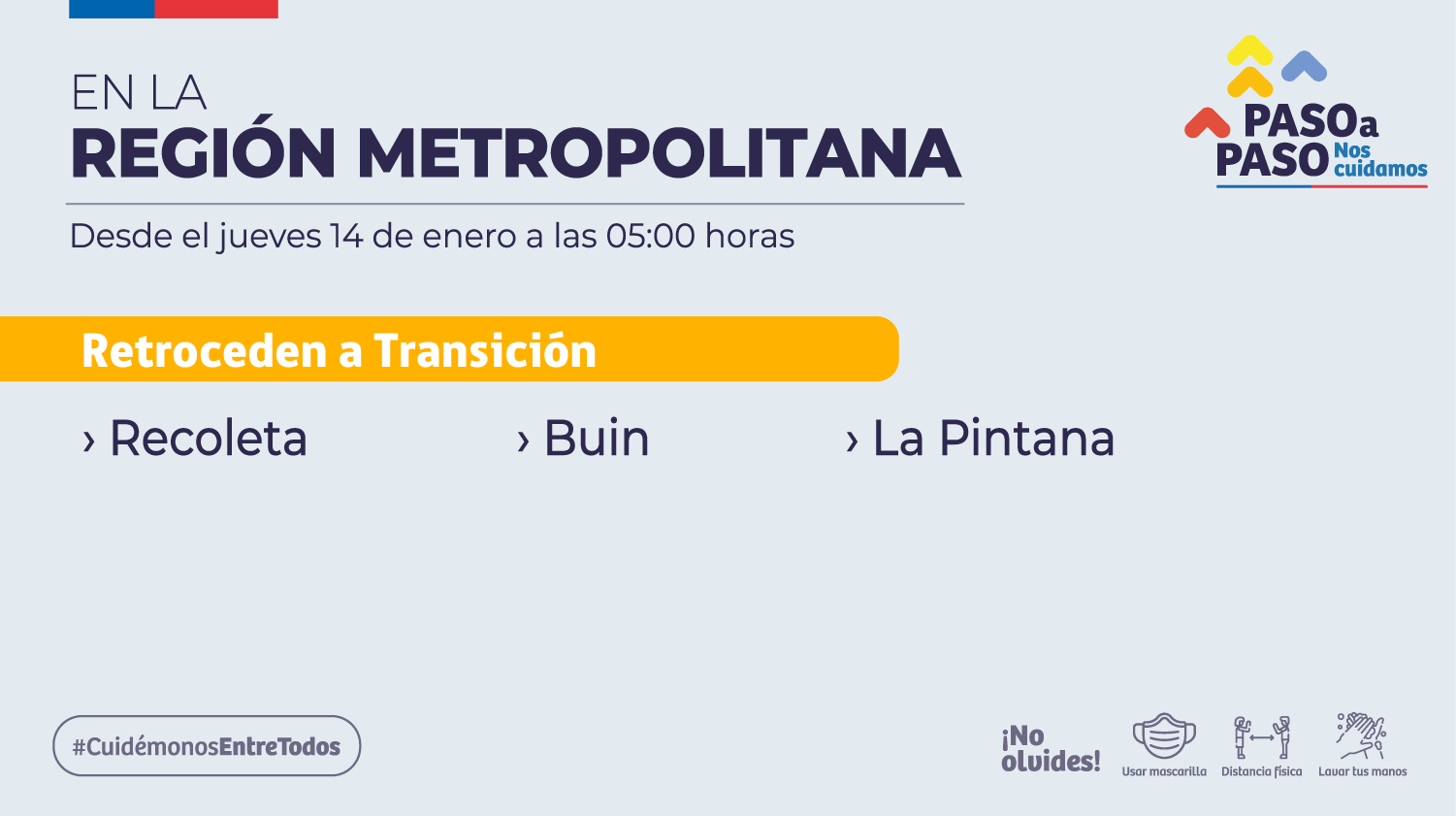Click the ¡No olvides! reminder text
1456x816 pixels.
click(1051, 748)
